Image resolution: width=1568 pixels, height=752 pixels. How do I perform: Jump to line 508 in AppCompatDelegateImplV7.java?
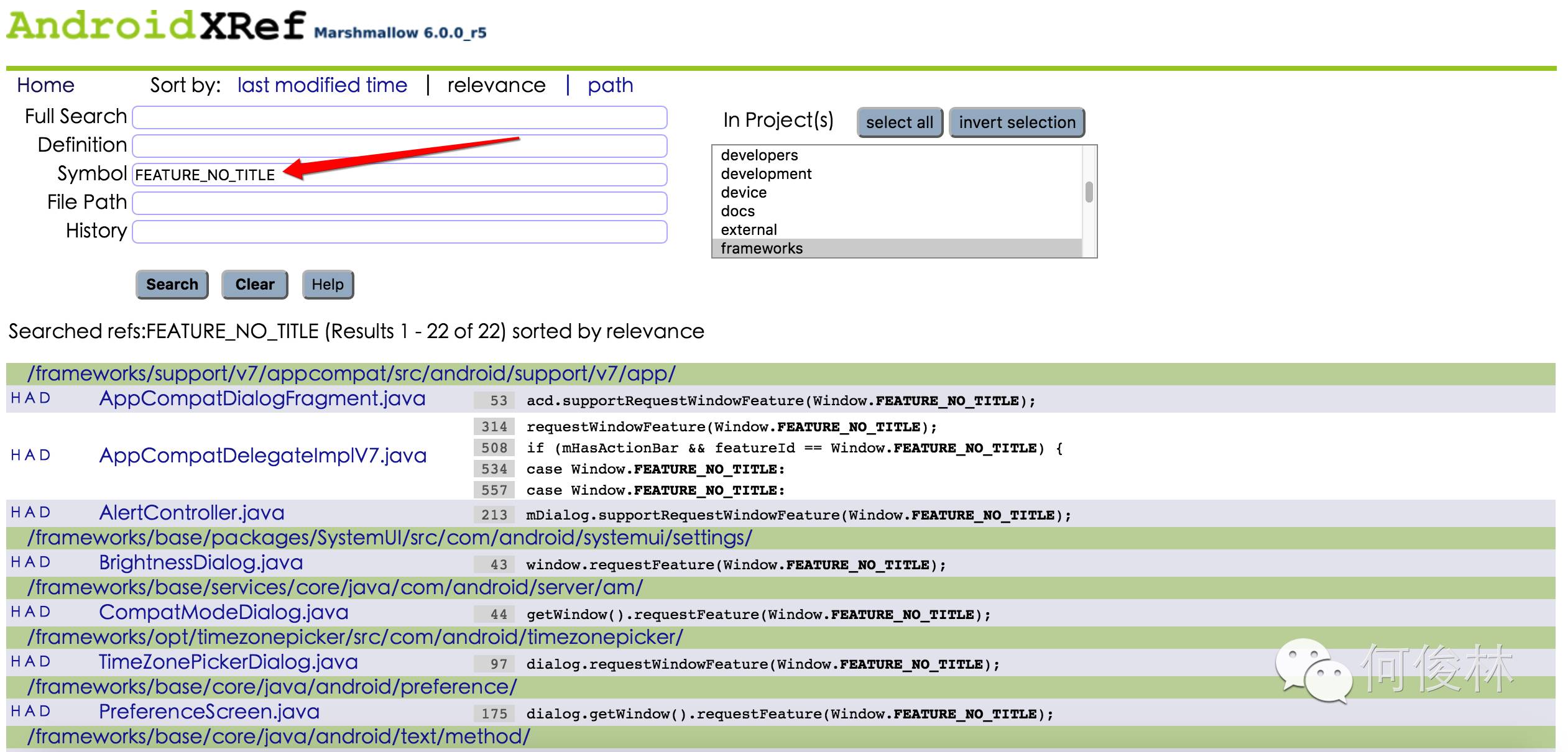pyautogui.click(x=494, y=448)
